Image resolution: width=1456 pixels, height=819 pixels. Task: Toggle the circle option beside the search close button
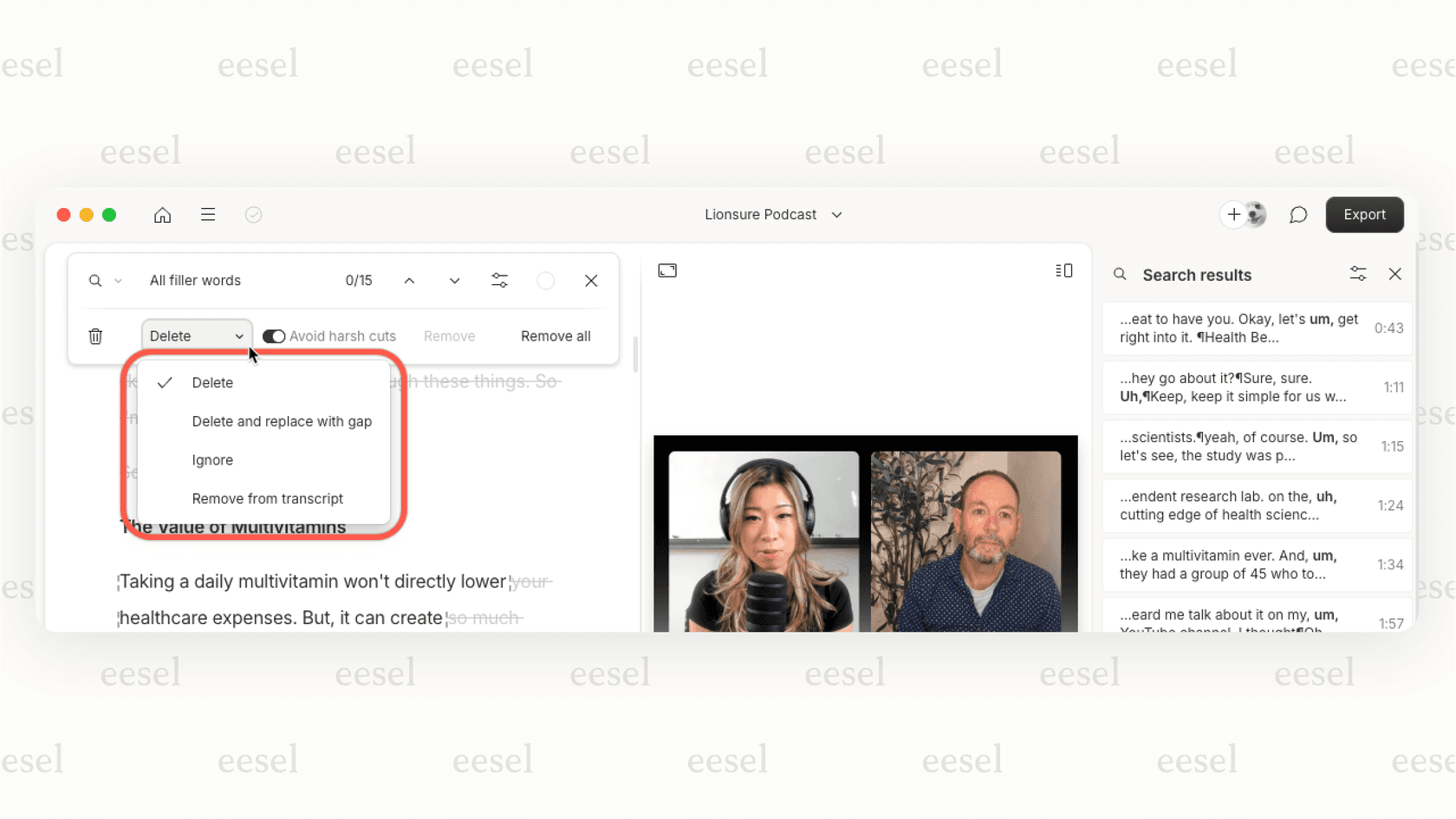point(546,280)
